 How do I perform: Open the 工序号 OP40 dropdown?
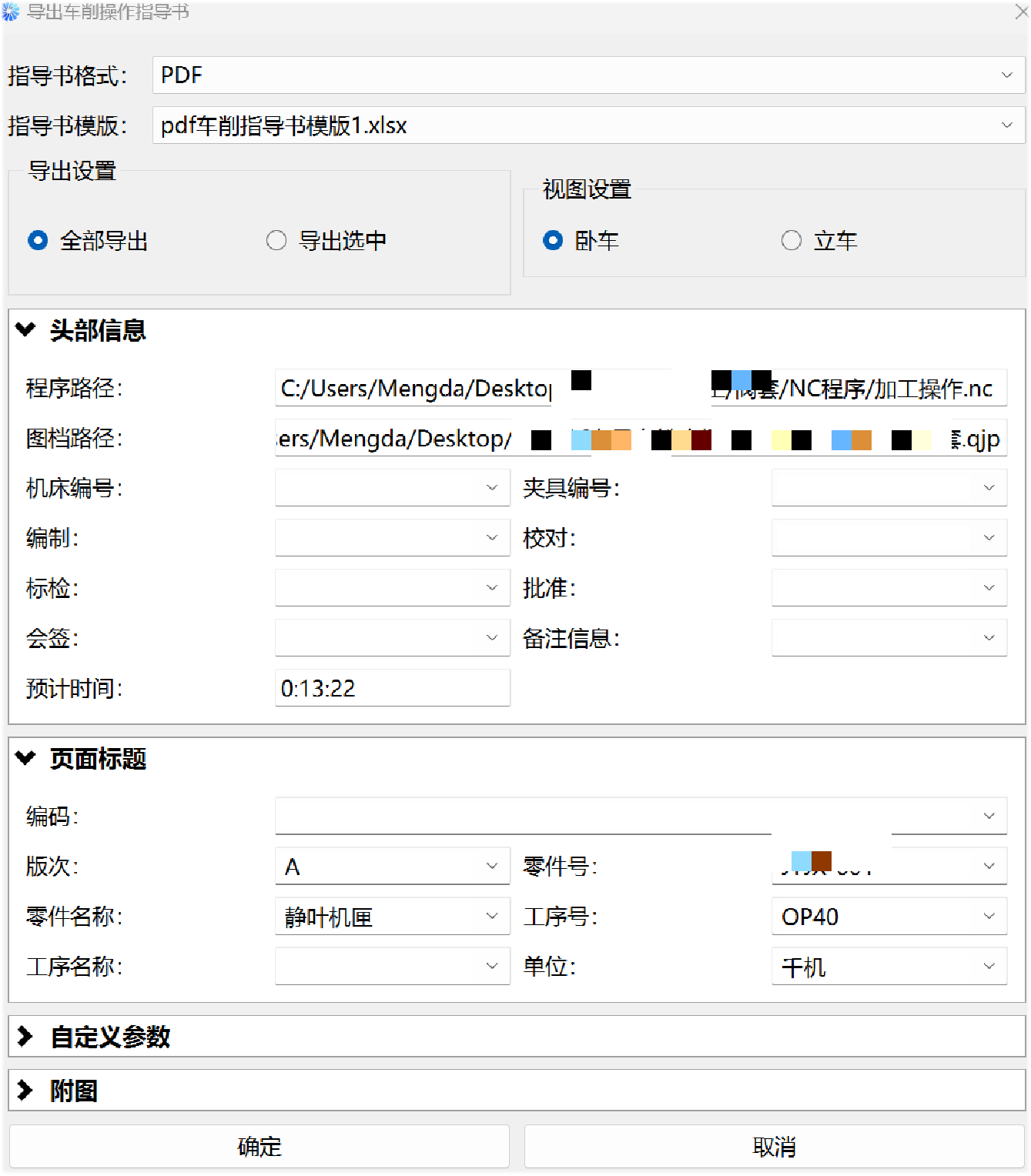click(x=889, y=917)
